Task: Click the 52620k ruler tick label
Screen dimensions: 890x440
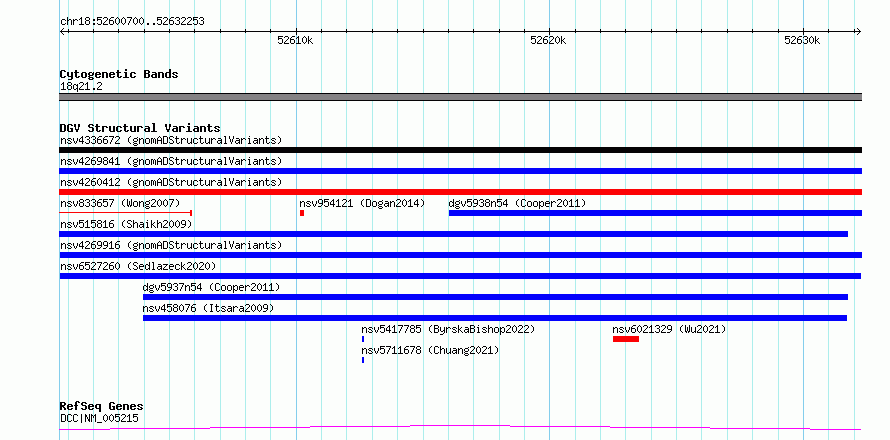Action: (548, 40)
